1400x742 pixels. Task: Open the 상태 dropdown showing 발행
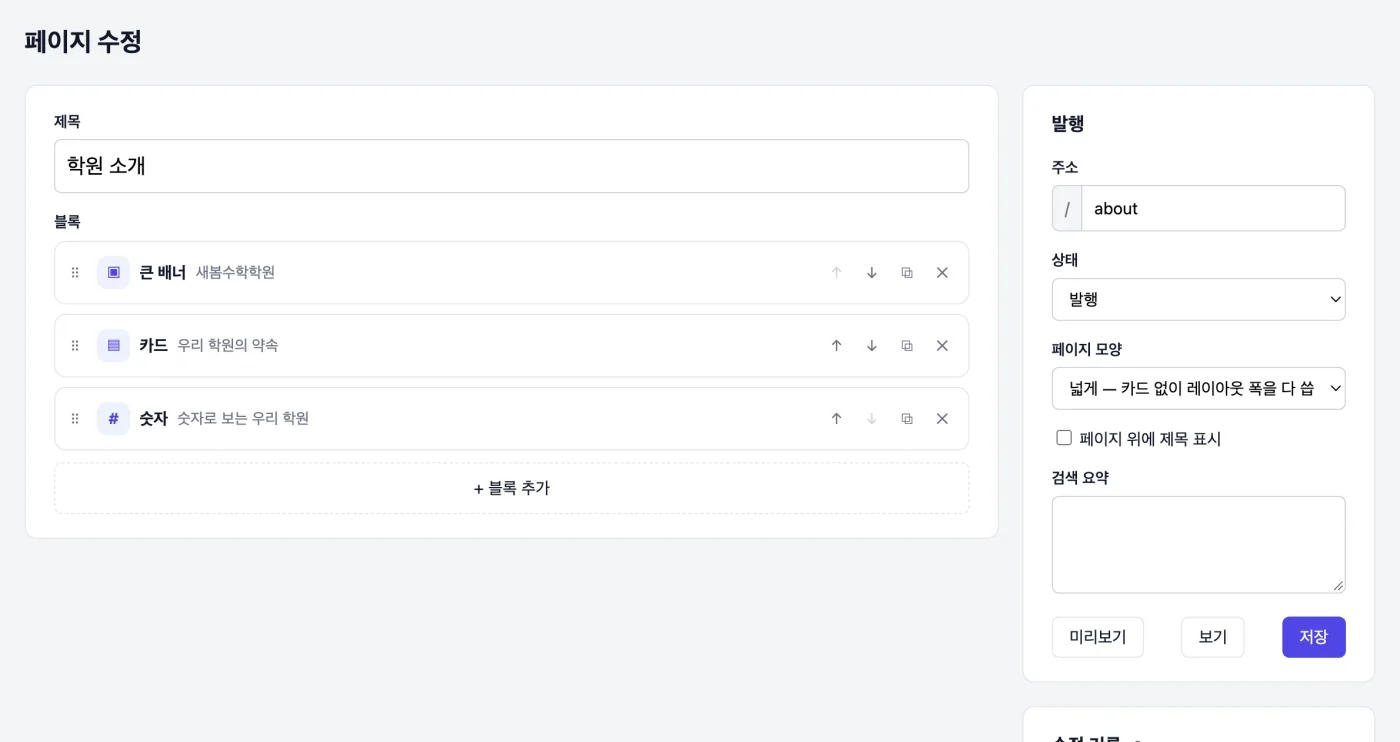coord(1198,299)
